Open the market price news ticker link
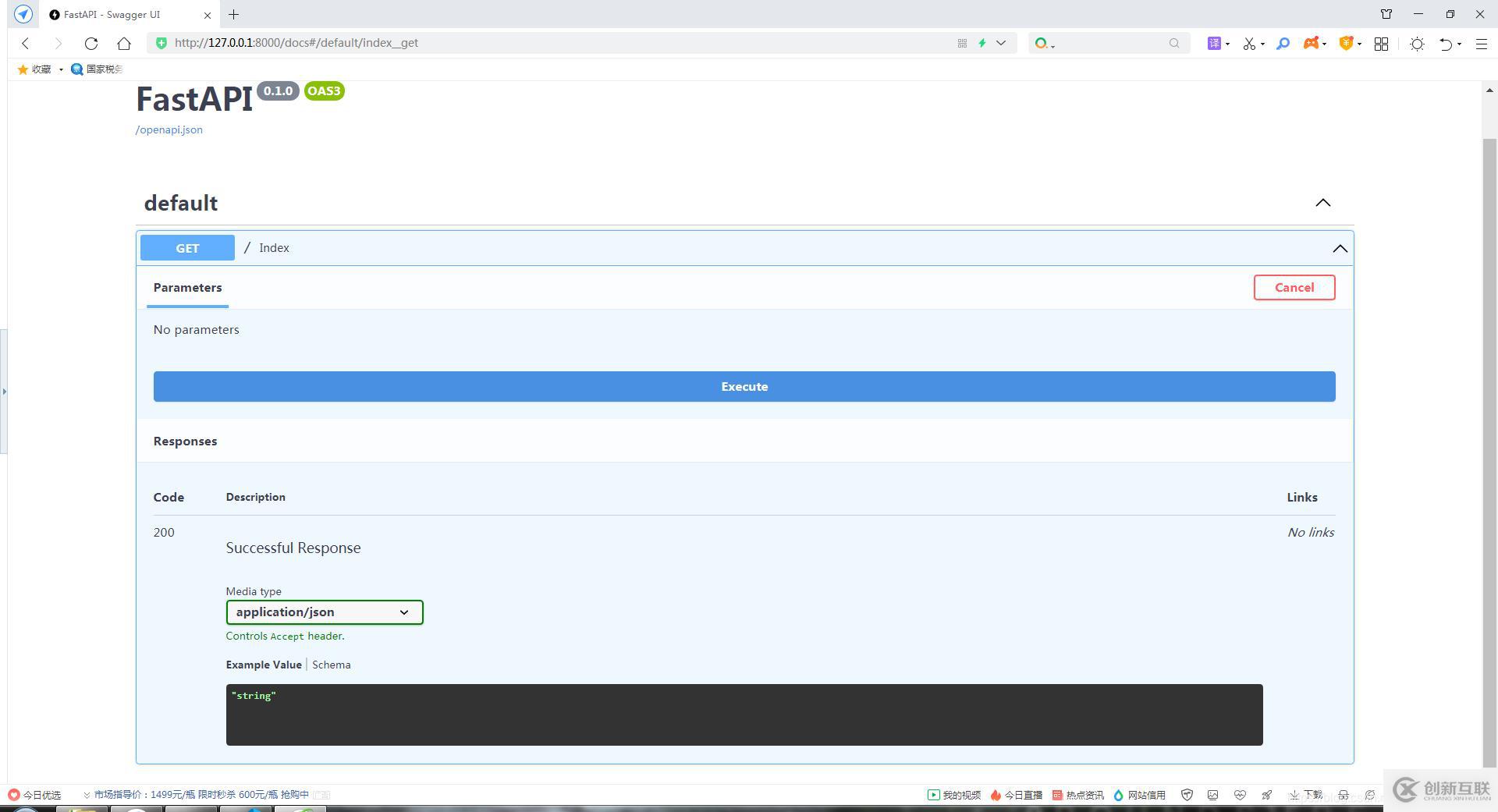Image resolution: width=1498 pixels, height=812 pixels. click(201, 795)
